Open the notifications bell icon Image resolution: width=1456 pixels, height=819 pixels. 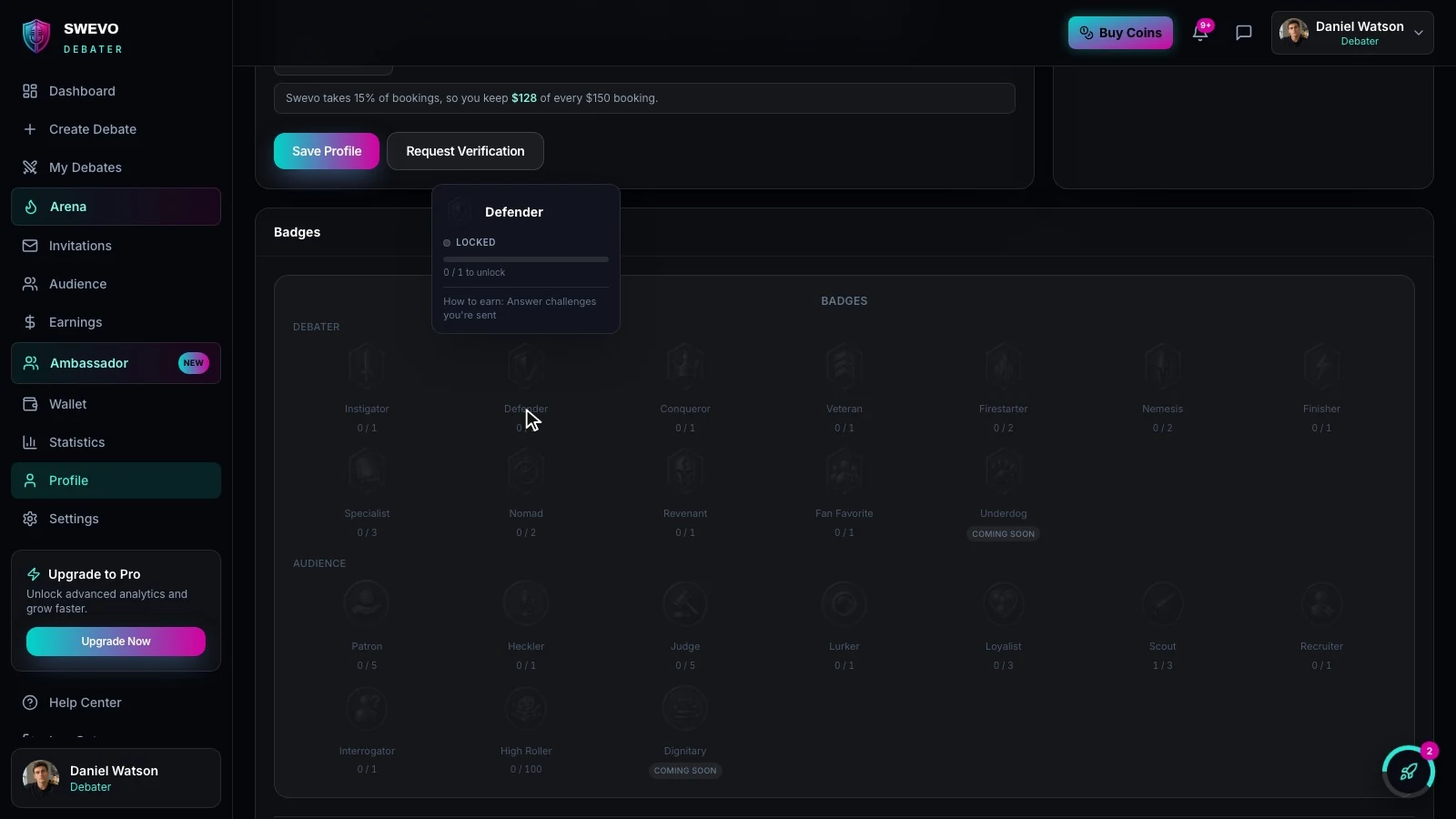[x=1200, y=33]
